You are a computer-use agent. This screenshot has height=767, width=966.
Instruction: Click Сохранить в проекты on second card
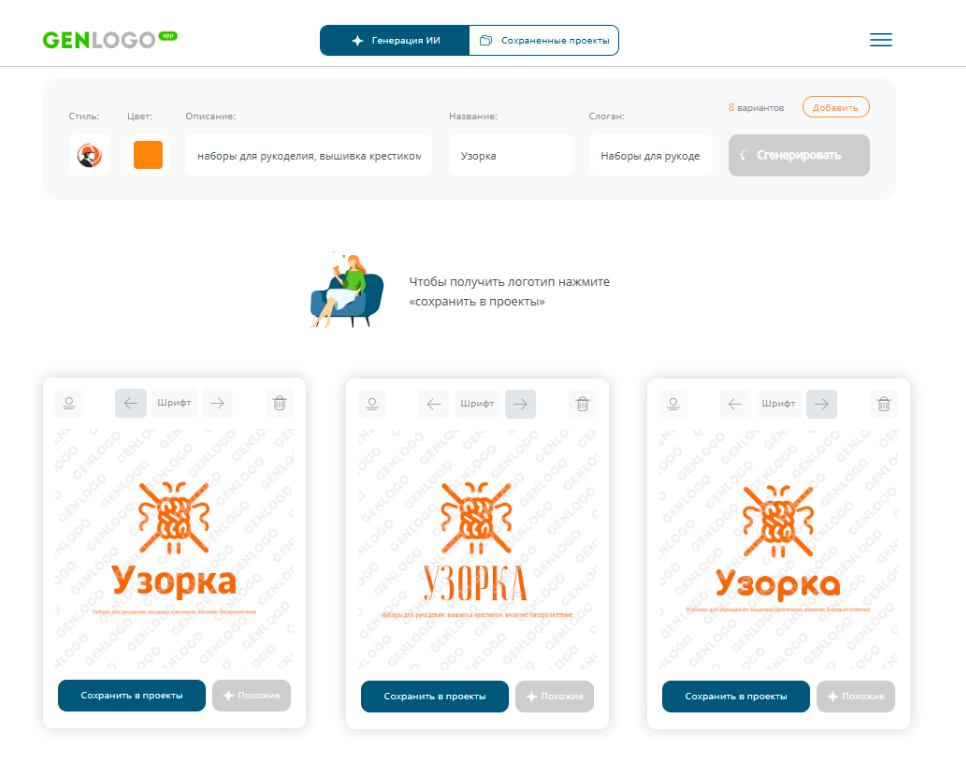coord(434,696)
